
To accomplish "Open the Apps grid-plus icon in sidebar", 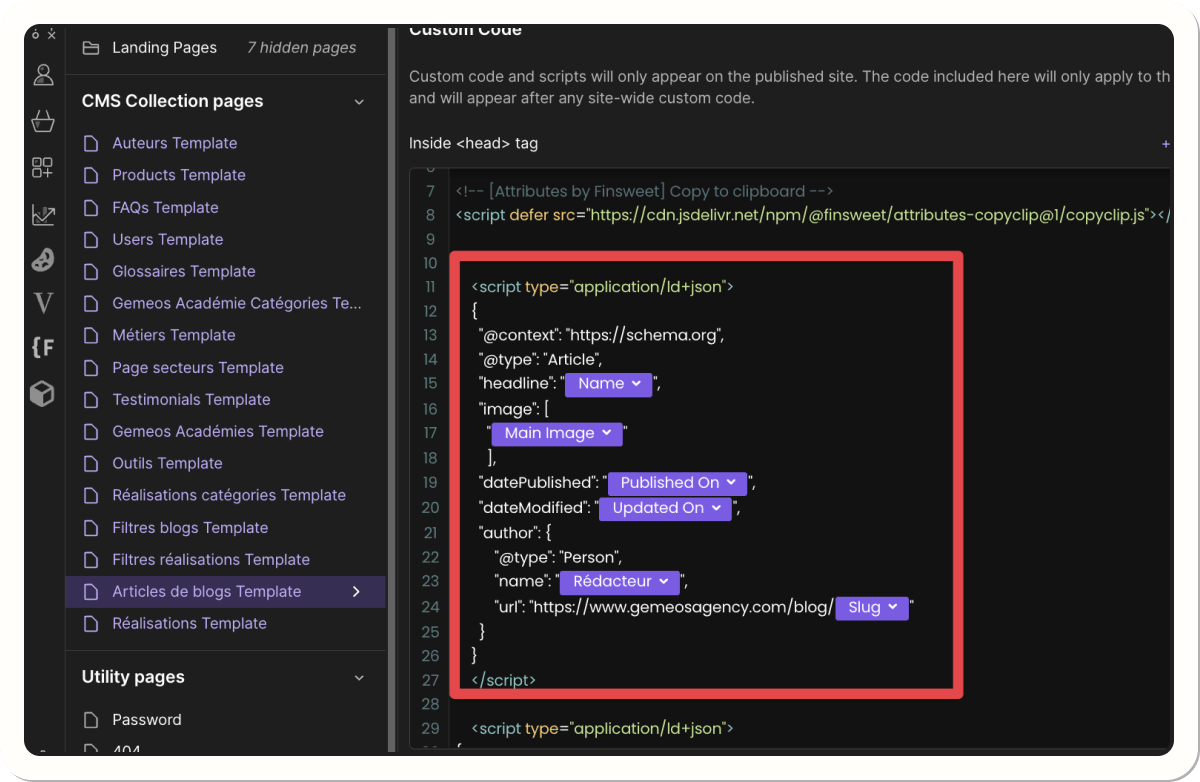I will point(43,167).
